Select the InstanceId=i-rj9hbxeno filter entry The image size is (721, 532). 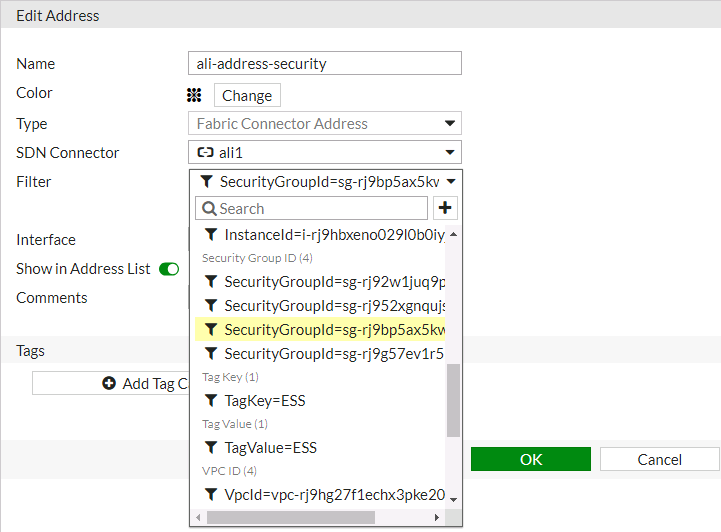(330, 235)
